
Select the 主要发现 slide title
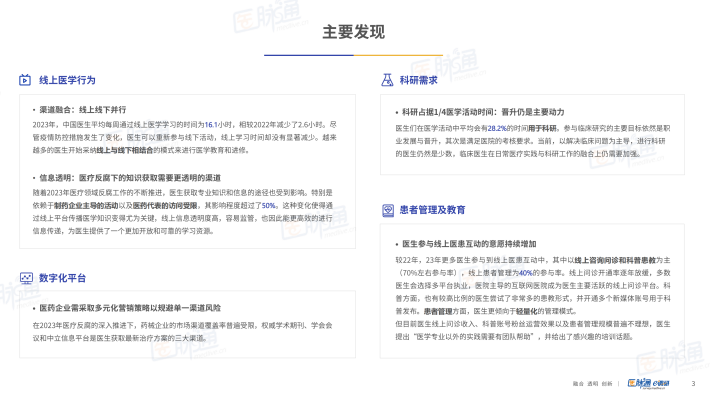pos(354,32)
